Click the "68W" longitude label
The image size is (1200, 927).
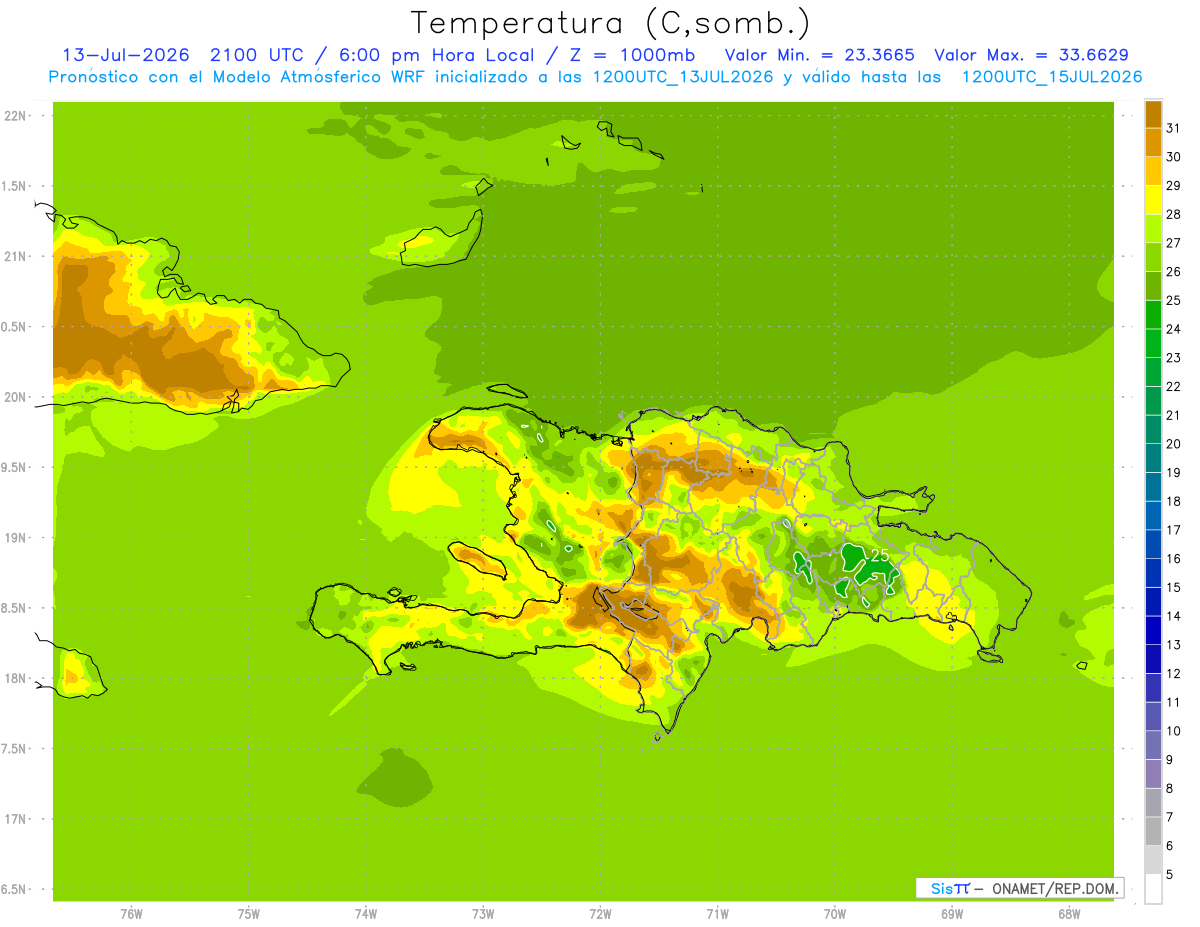point(1069,914)
